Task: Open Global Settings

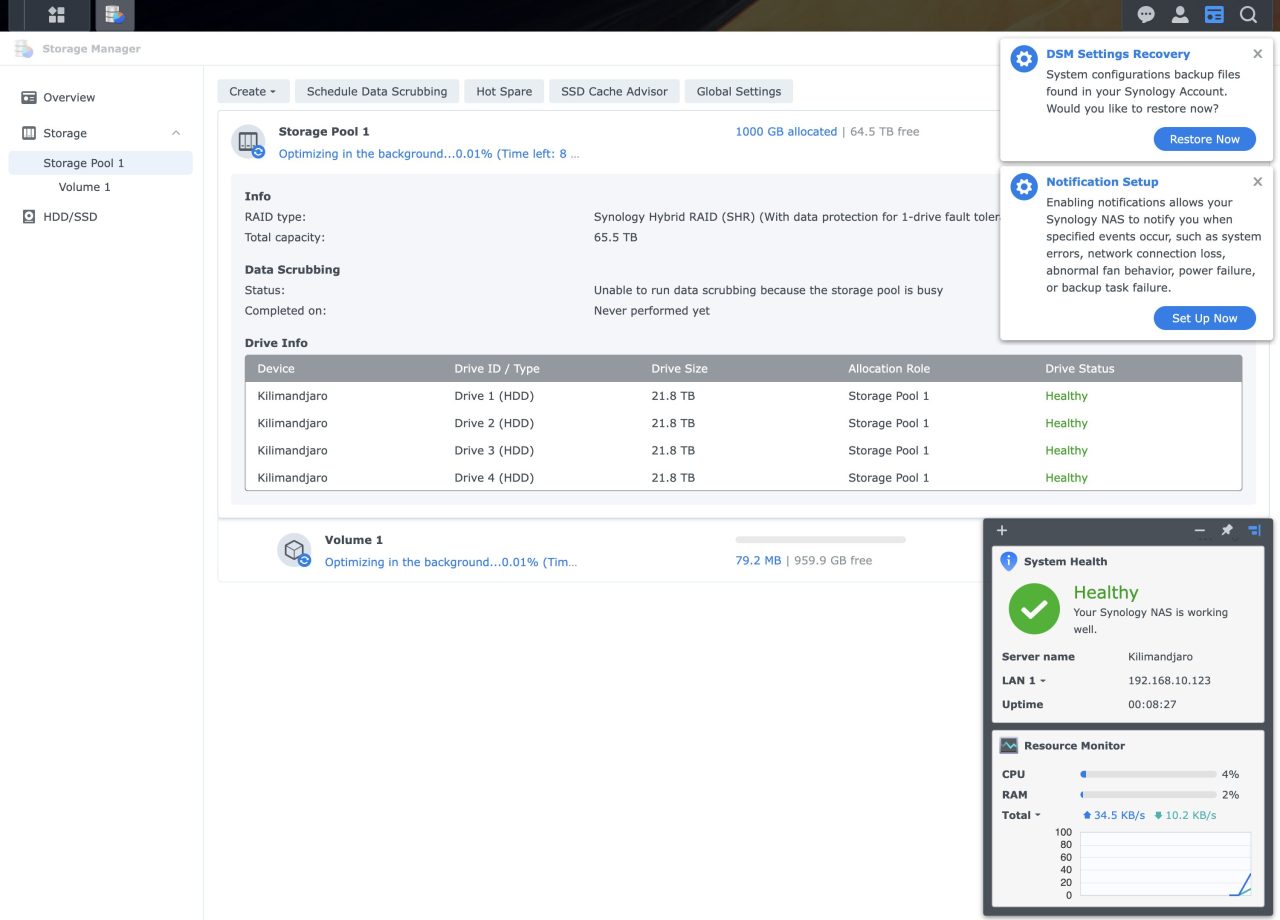Action: pos(739,91)
